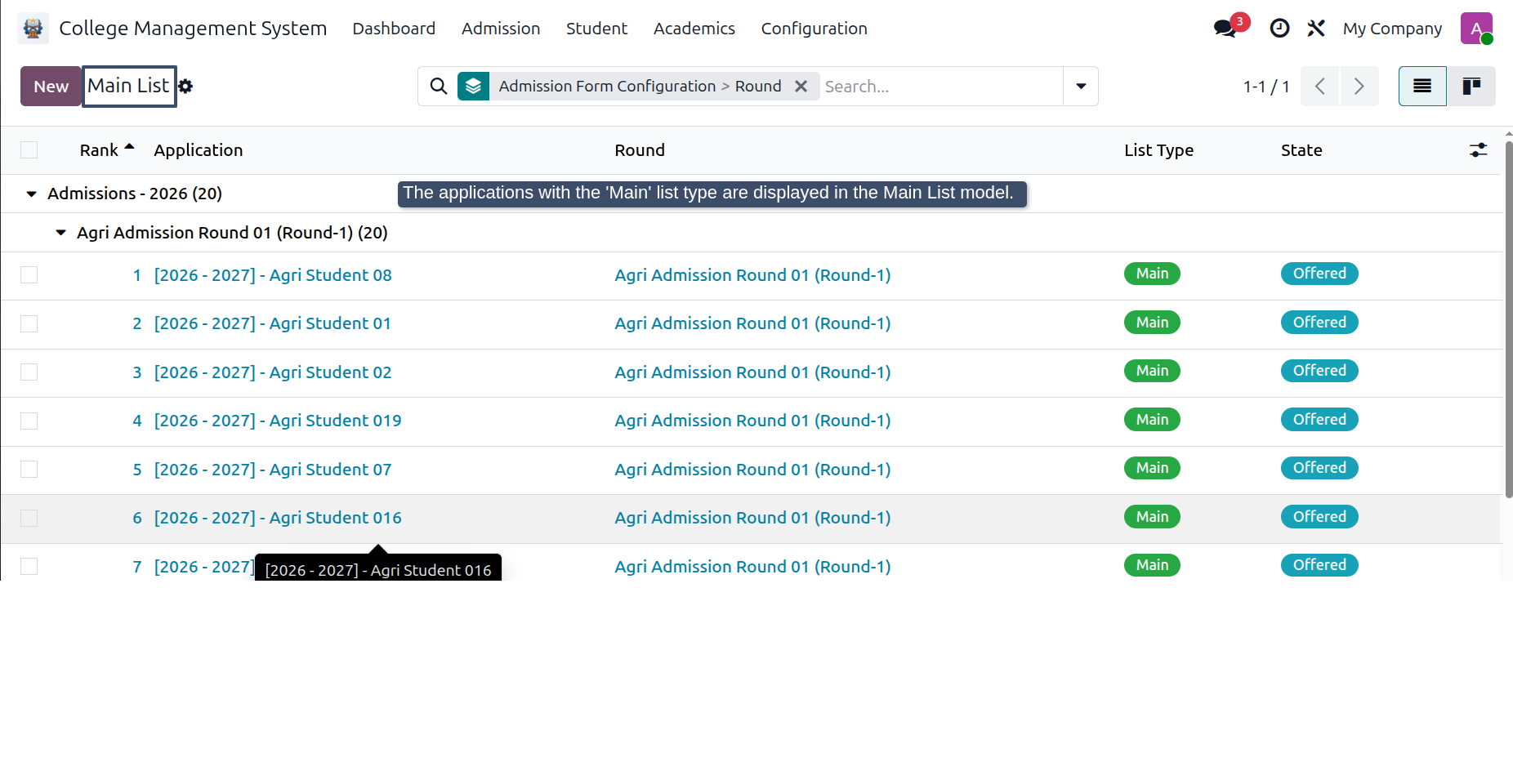1513x784 pixels.
Task: Go to the previous page of records
Action: 1319,87
